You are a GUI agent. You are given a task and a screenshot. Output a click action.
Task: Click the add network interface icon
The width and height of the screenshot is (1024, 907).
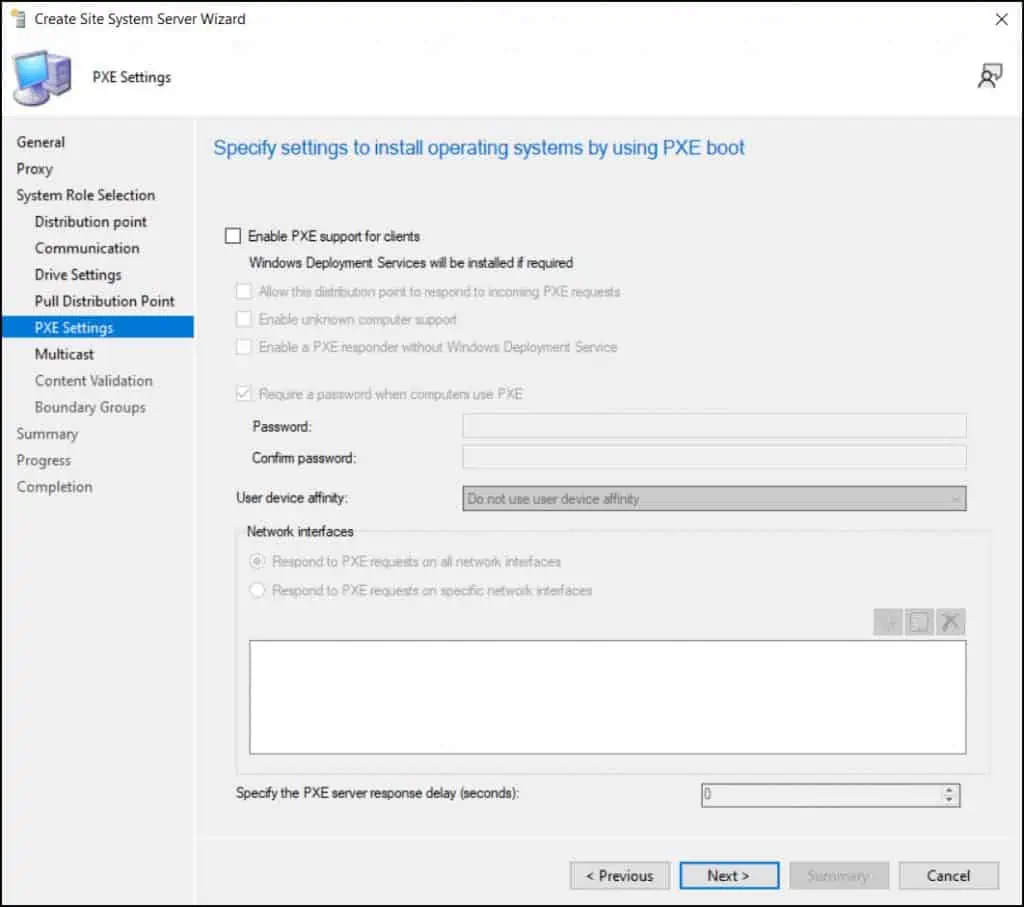[x=888, y=622]
